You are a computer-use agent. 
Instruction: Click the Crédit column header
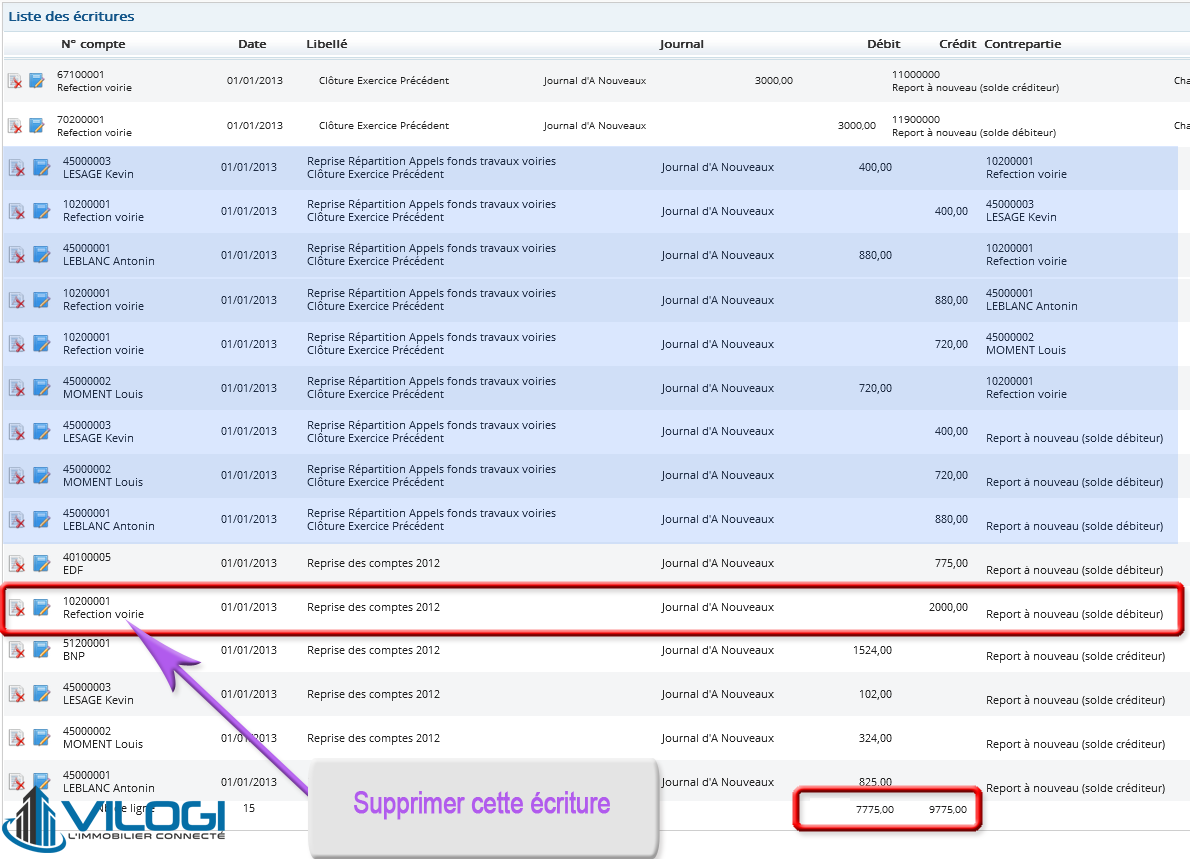(x=957, y=44)
